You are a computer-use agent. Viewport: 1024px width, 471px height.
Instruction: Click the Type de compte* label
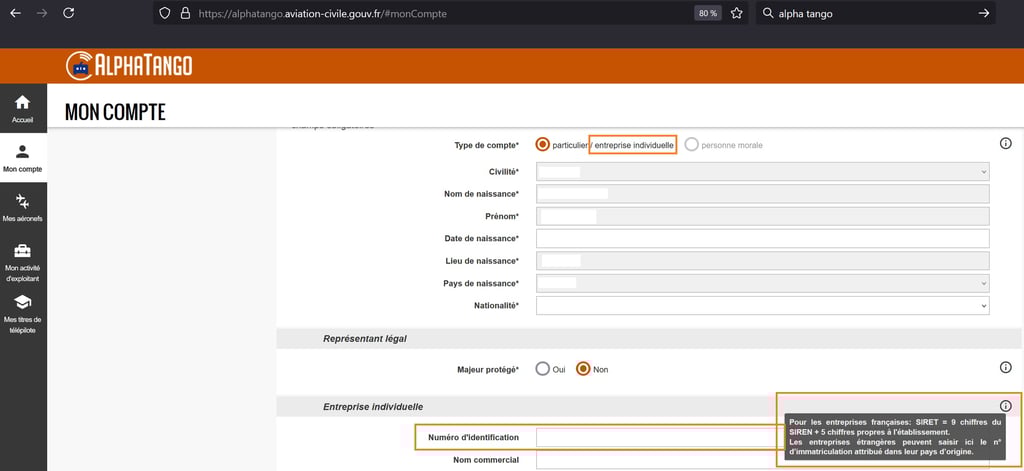[x=487, y=145]
